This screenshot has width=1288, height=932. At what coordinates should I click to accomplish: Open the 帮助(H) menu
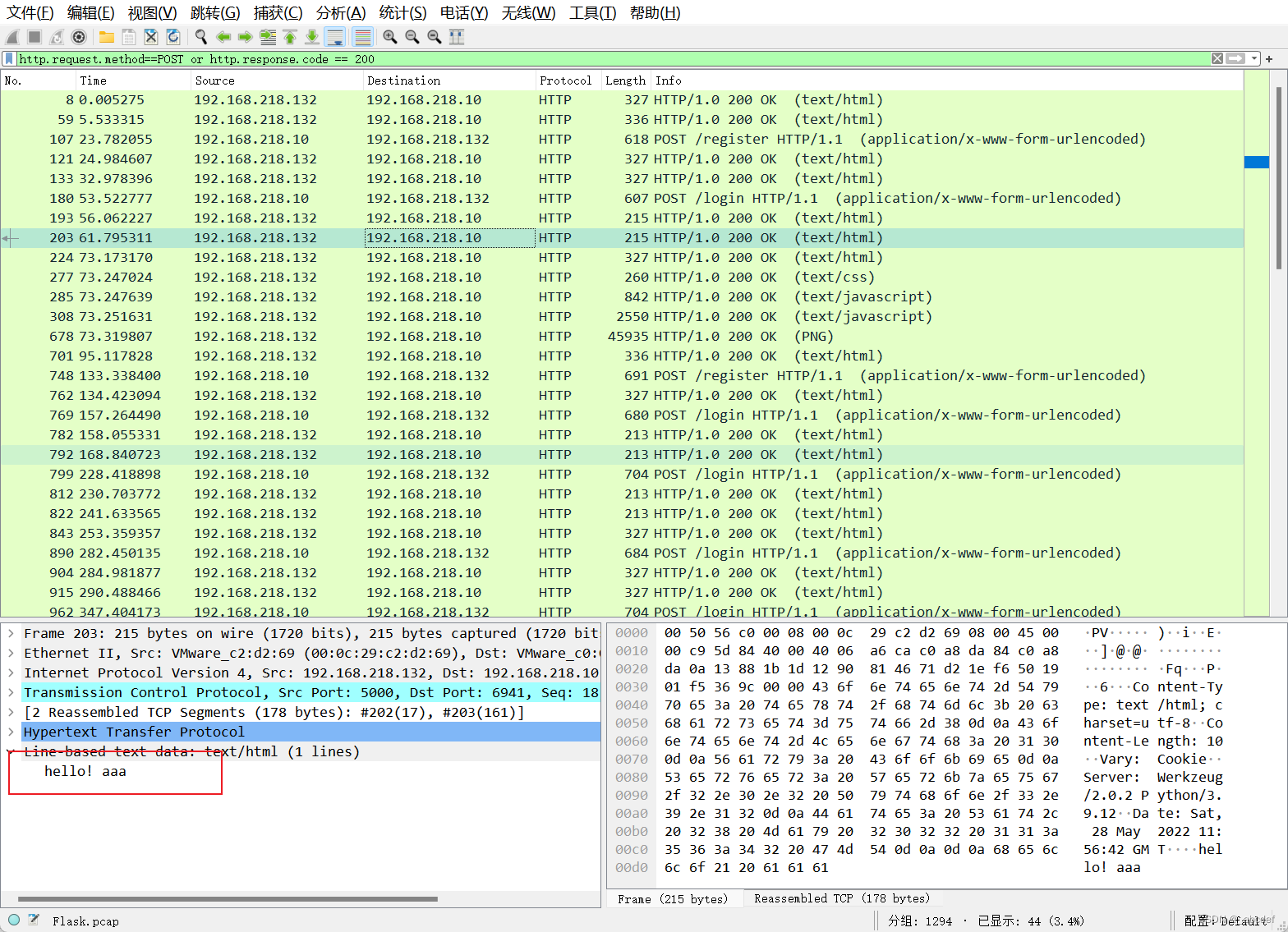[x=655, y=12]
